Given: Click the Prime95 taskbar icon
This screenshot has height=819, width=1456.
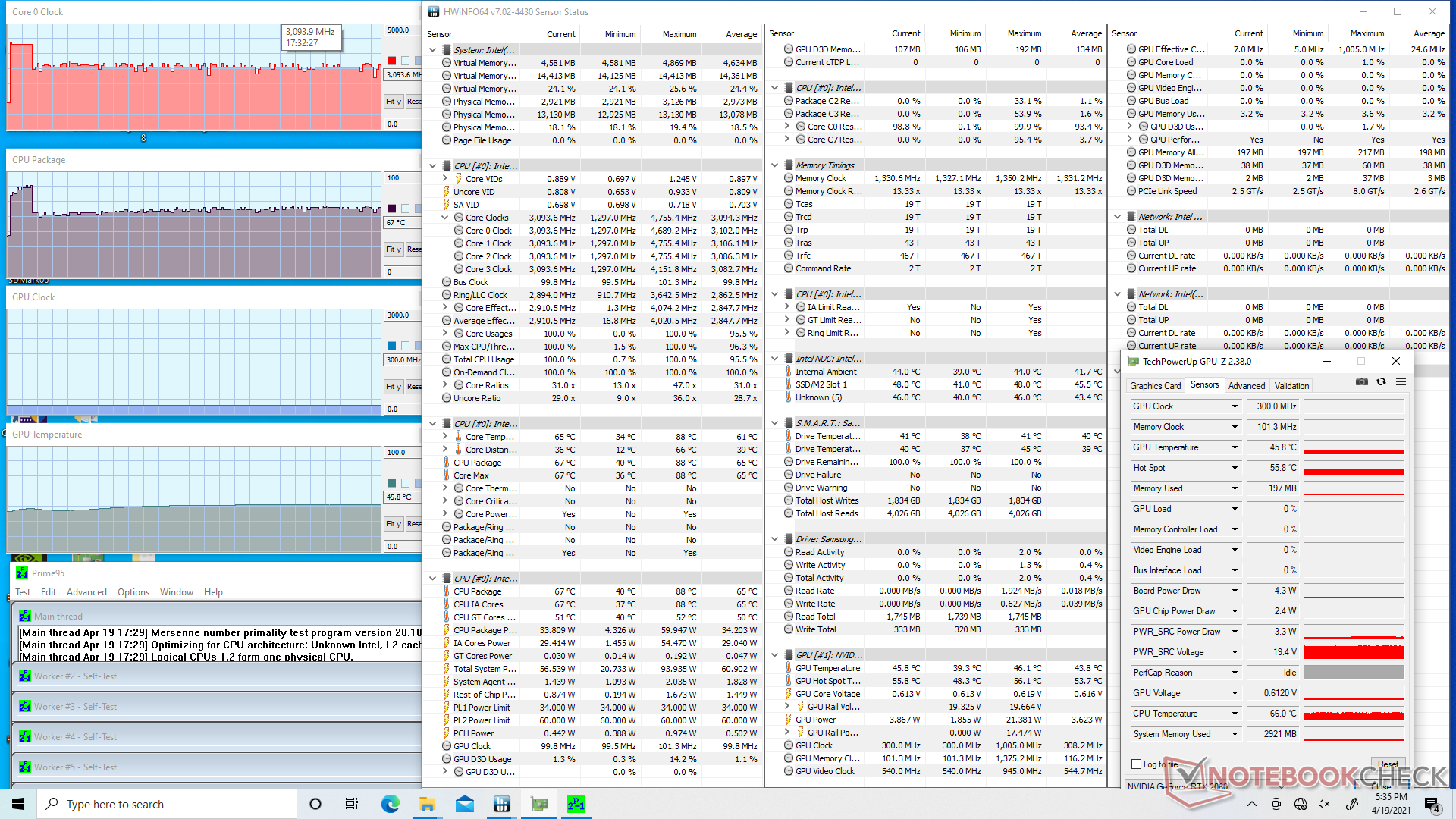Looking at the screenshot, I should pos(576,804).
